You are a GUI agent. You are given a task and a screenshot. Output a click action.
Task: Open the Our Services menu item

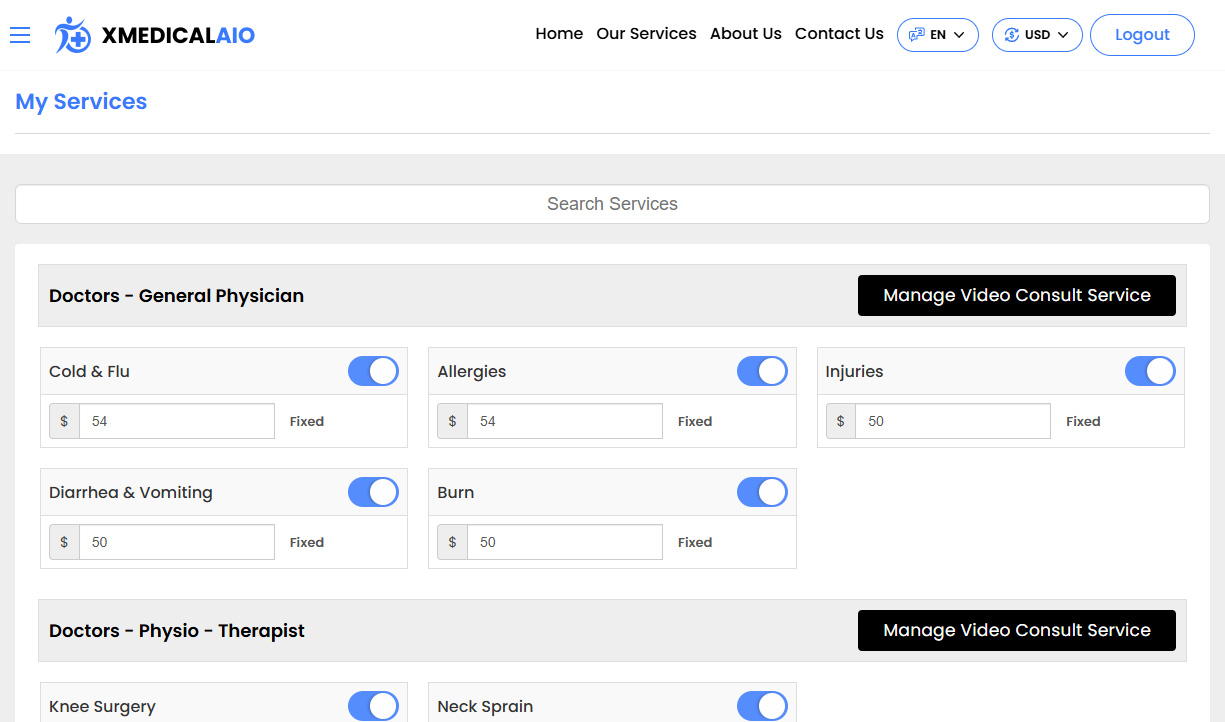[x=646, y=34]
